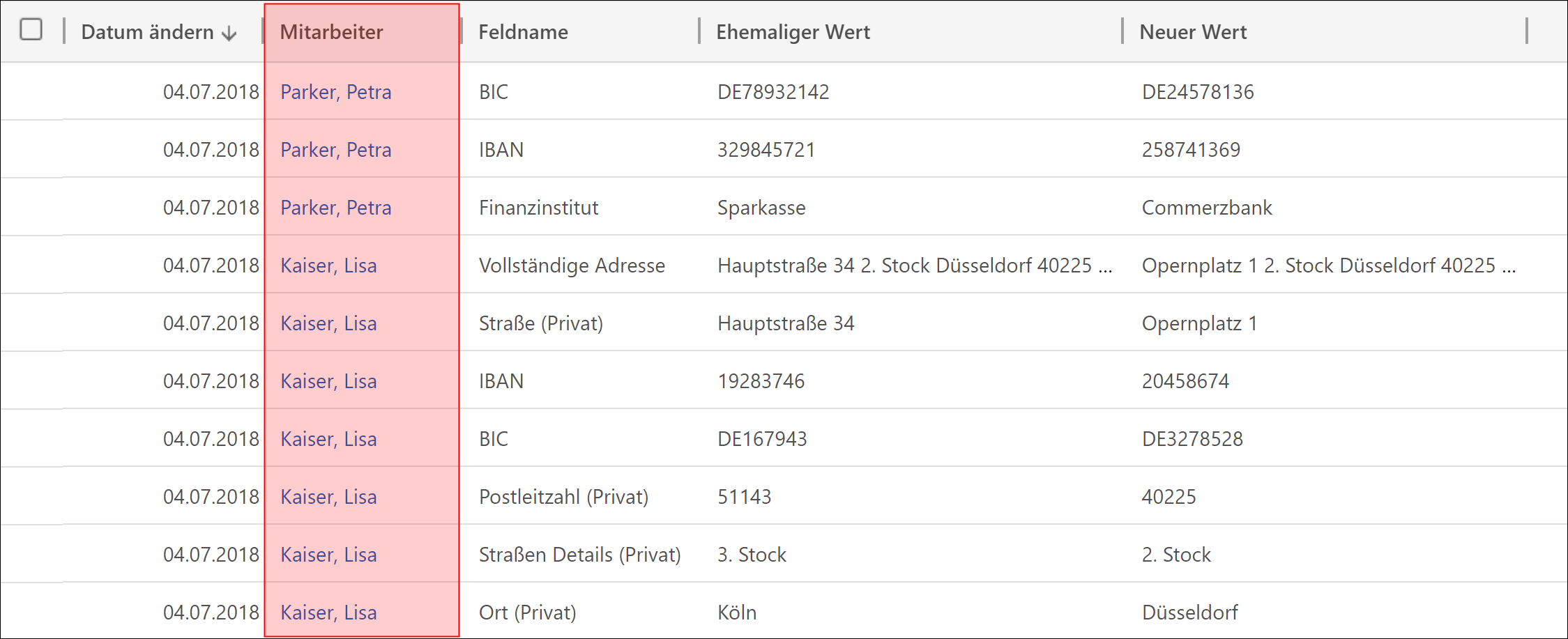
Task: Open Kaiser, Lisa link in Ort (Privat) row
Action: click(328, 613)
